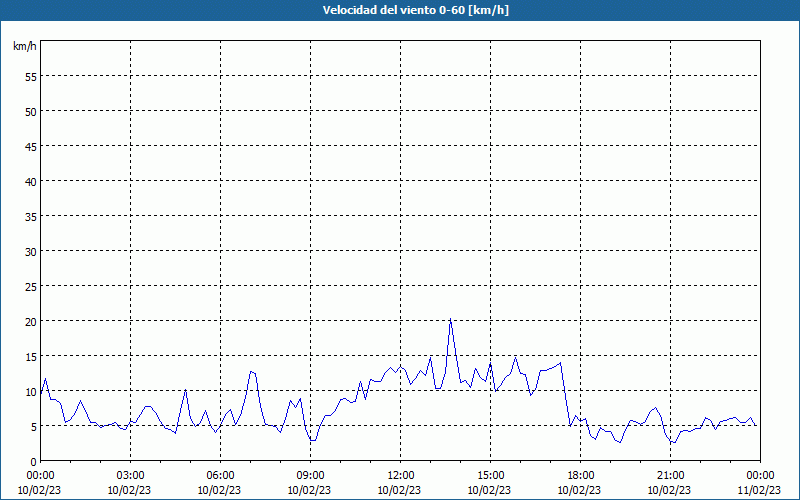800x500 pixels.
Task: Select the 18:00 time label on the x-axis
Action: point(580,476)
